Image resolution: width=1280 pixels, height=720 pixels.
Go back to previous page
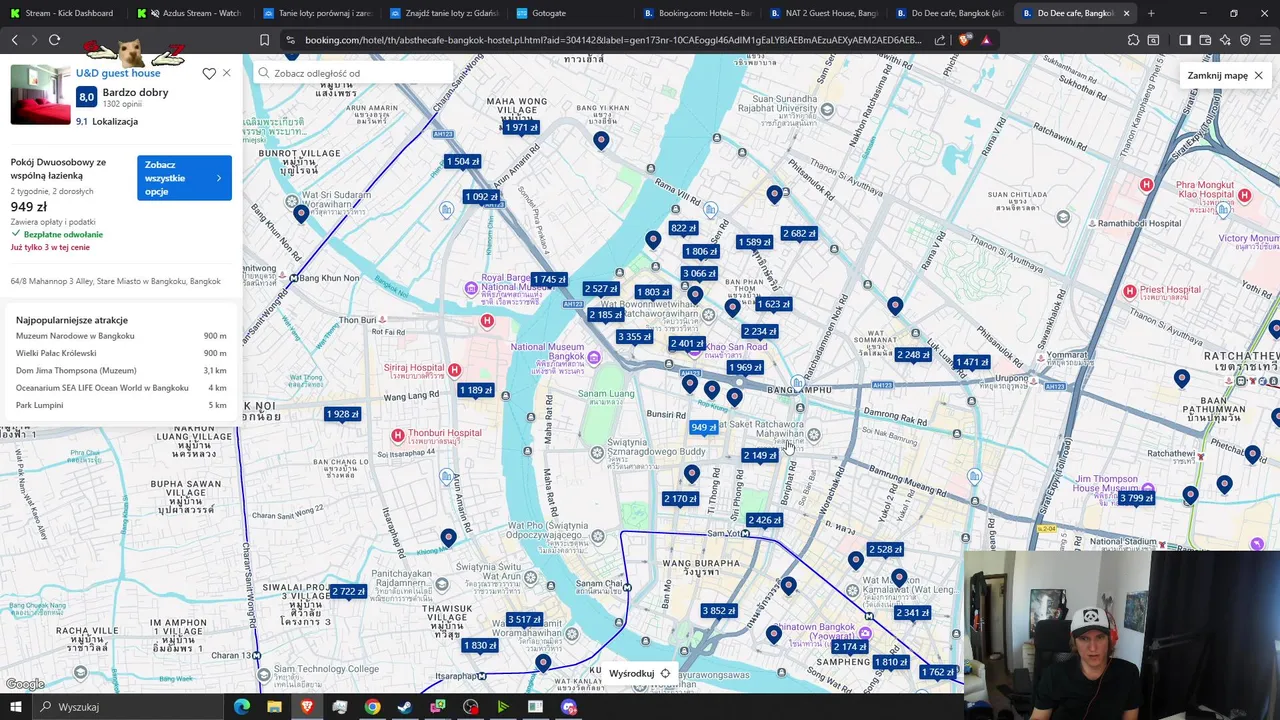click(15, 40)
